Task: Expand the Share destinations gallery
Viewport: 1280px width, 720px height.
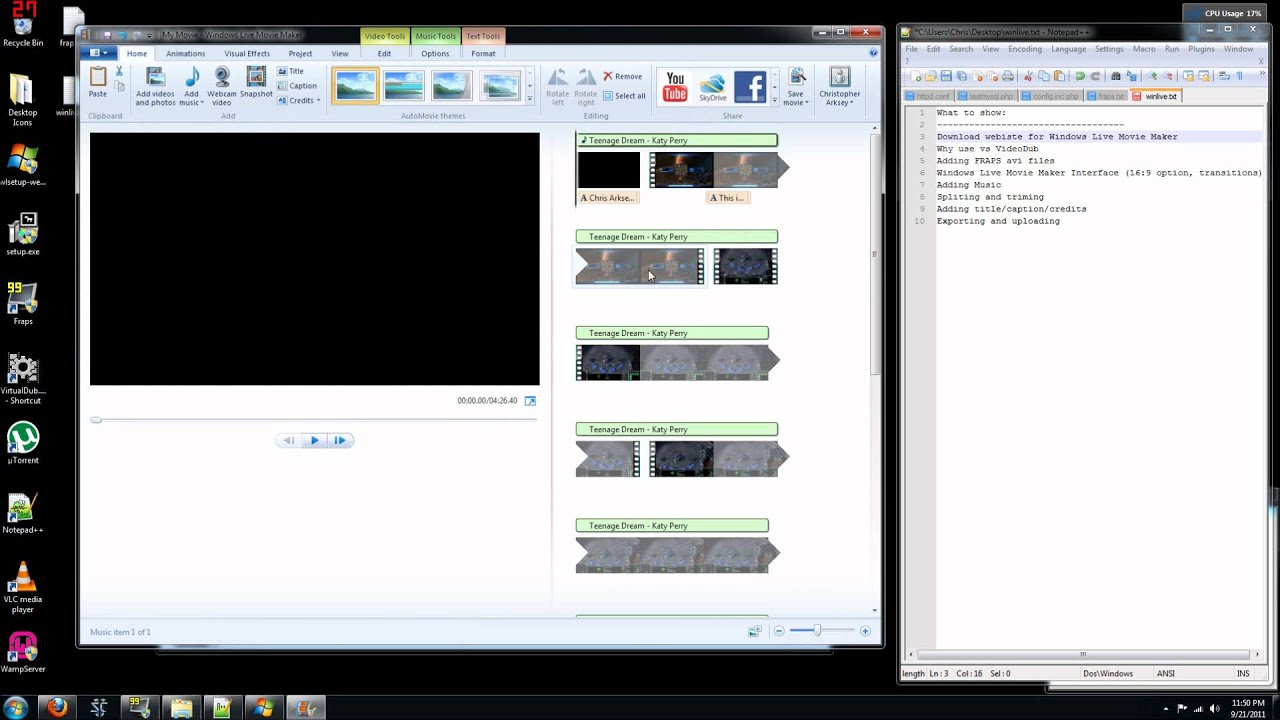Action: pos(774,98)
